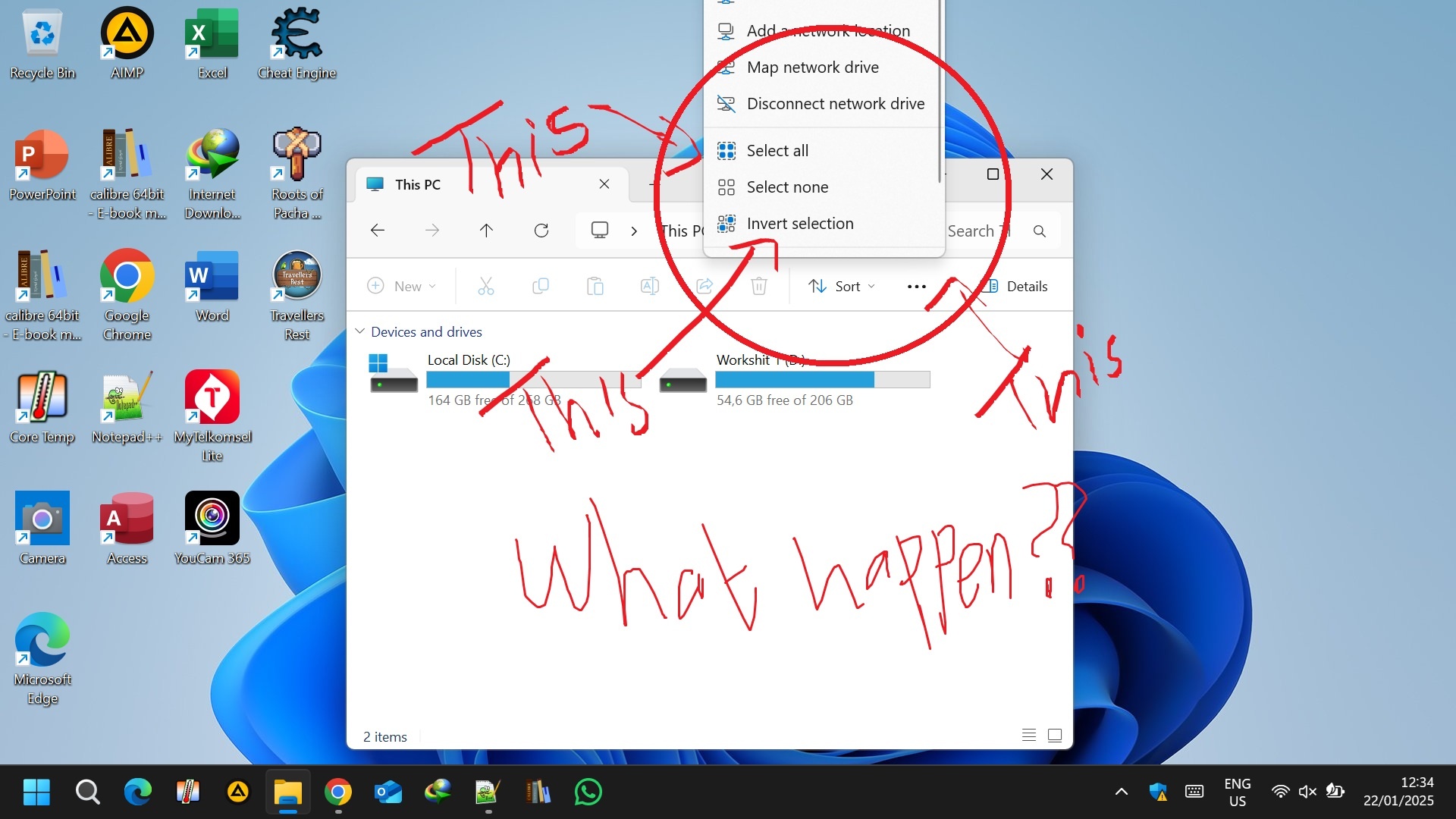Refresh the This PC view
This screenshot has height=819, width=1456.
pos(541,231)
